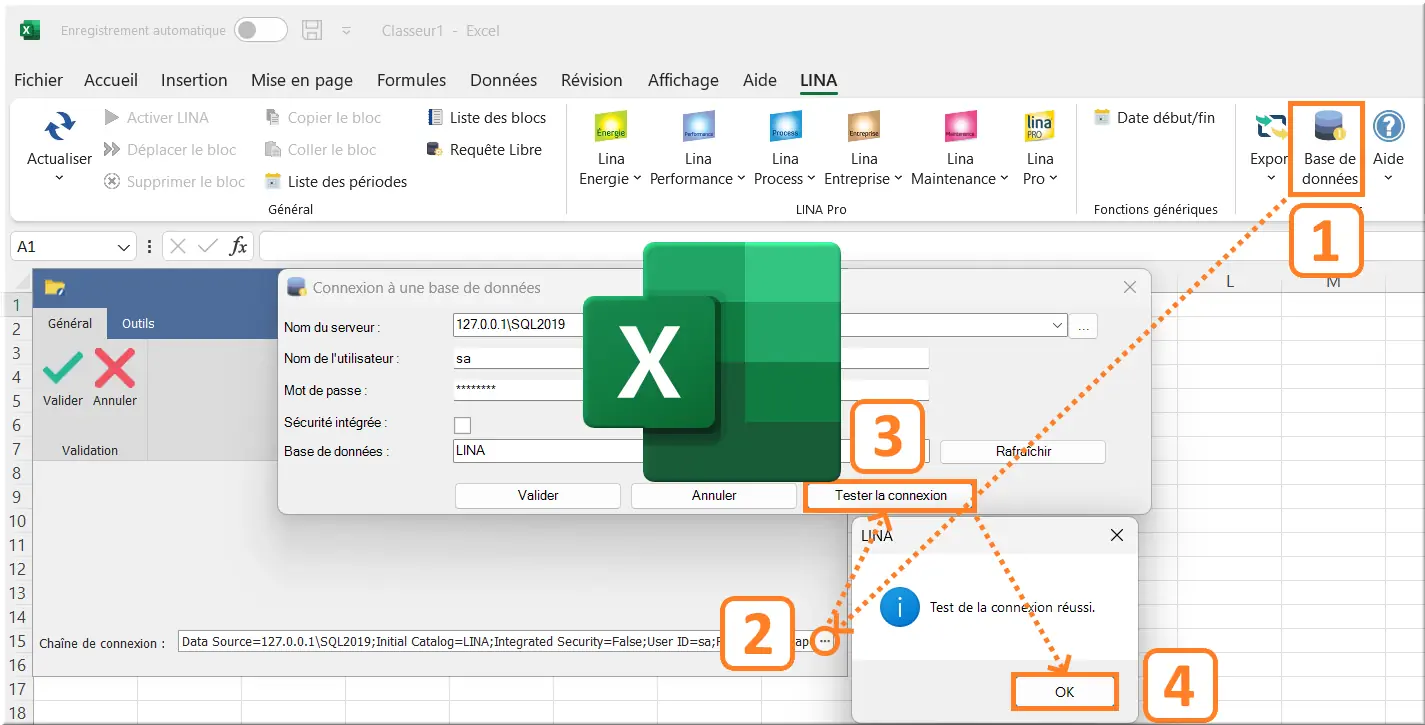Expand the Actualiser dropdown arrow

point(59,179)
